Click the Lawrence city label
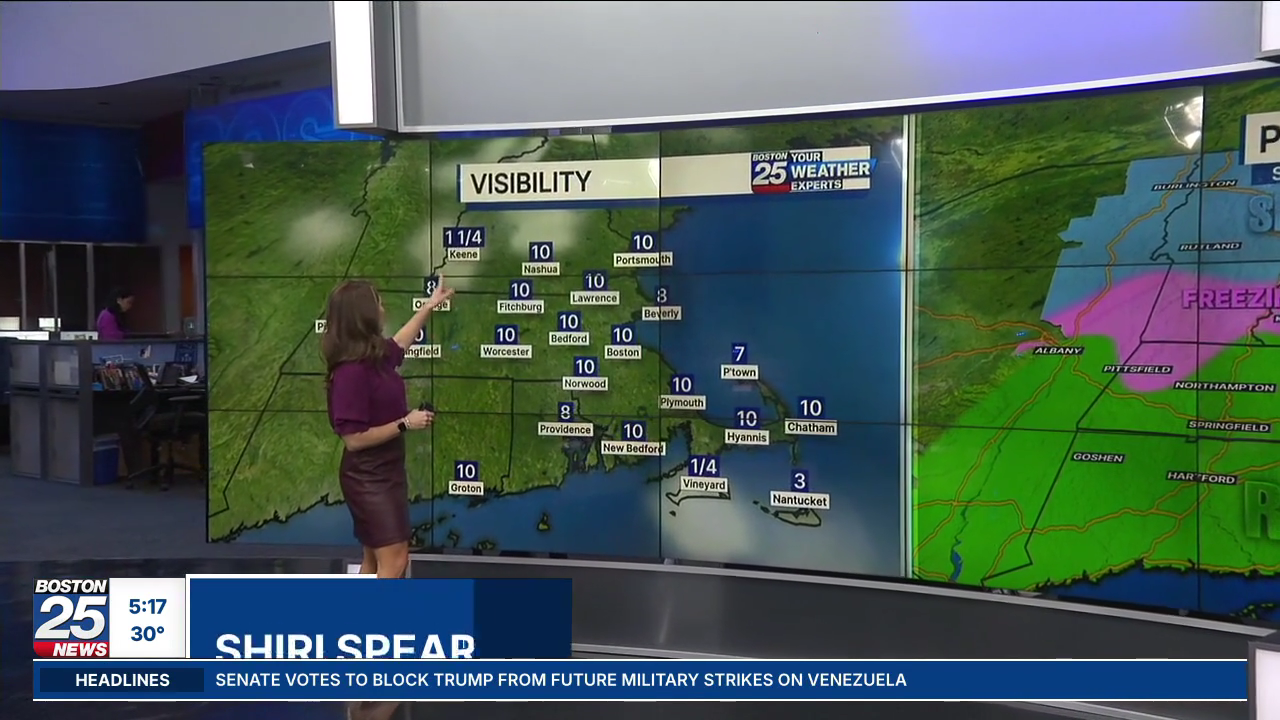The height and width of the screenshot is (720, 1280). [595, 298]
